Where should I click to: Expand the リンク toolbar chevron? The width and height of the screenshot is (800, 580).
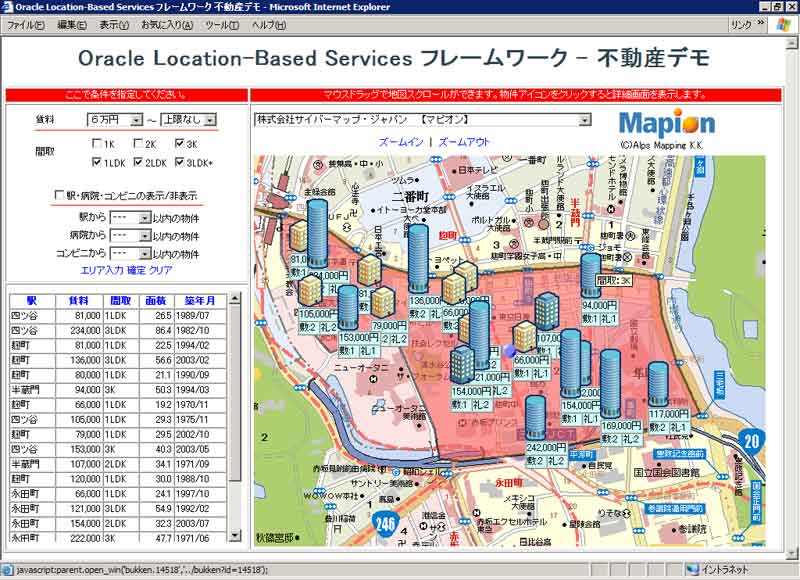[x=761, y=23]
